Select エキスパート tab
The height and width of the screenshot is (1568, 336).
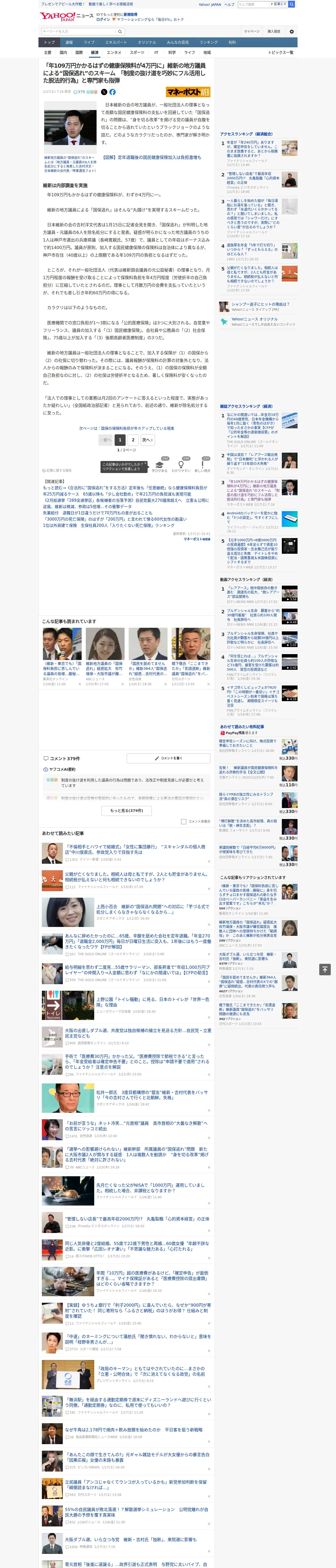pos(116,42)
